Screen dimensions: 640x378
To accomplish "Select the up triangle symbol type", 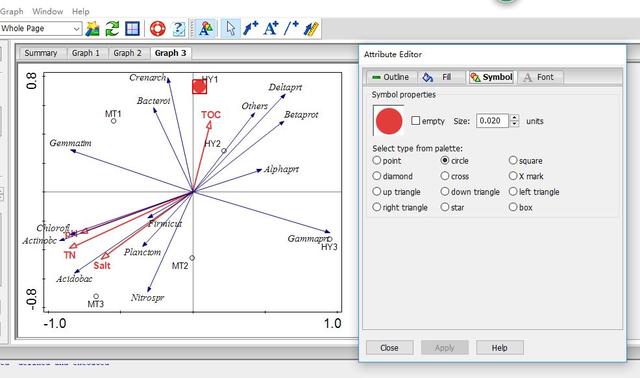I will (x=377, y=191).
